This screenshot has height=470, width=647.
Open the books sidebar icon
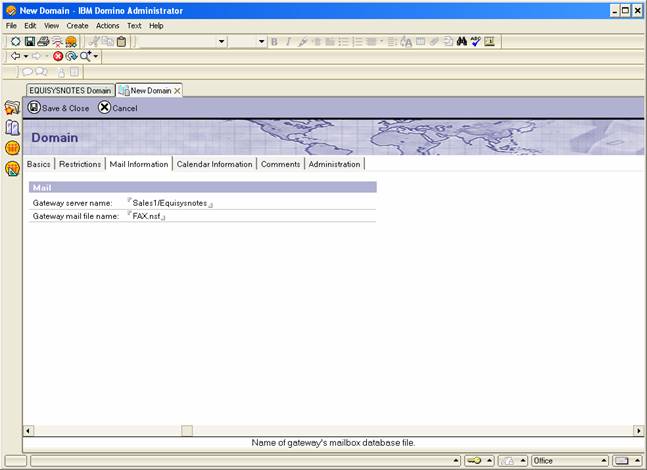[12, 128]
